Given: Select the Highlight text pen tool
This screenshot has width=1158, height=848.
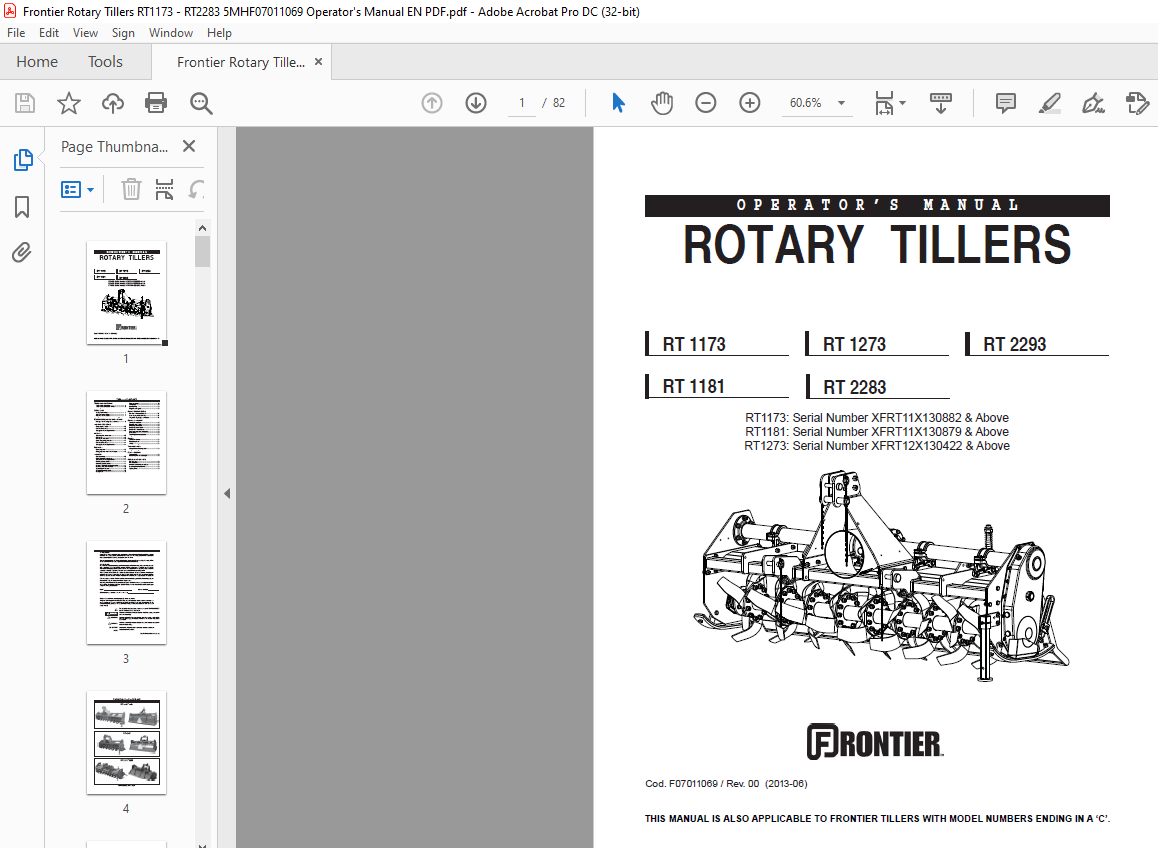Looking at the screenshot, I should click(x=1049, y=103).
